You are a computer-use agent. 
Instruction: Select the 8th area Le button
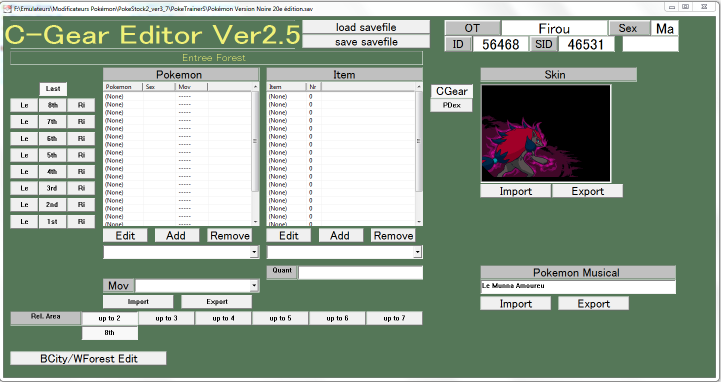coord(24,105)
